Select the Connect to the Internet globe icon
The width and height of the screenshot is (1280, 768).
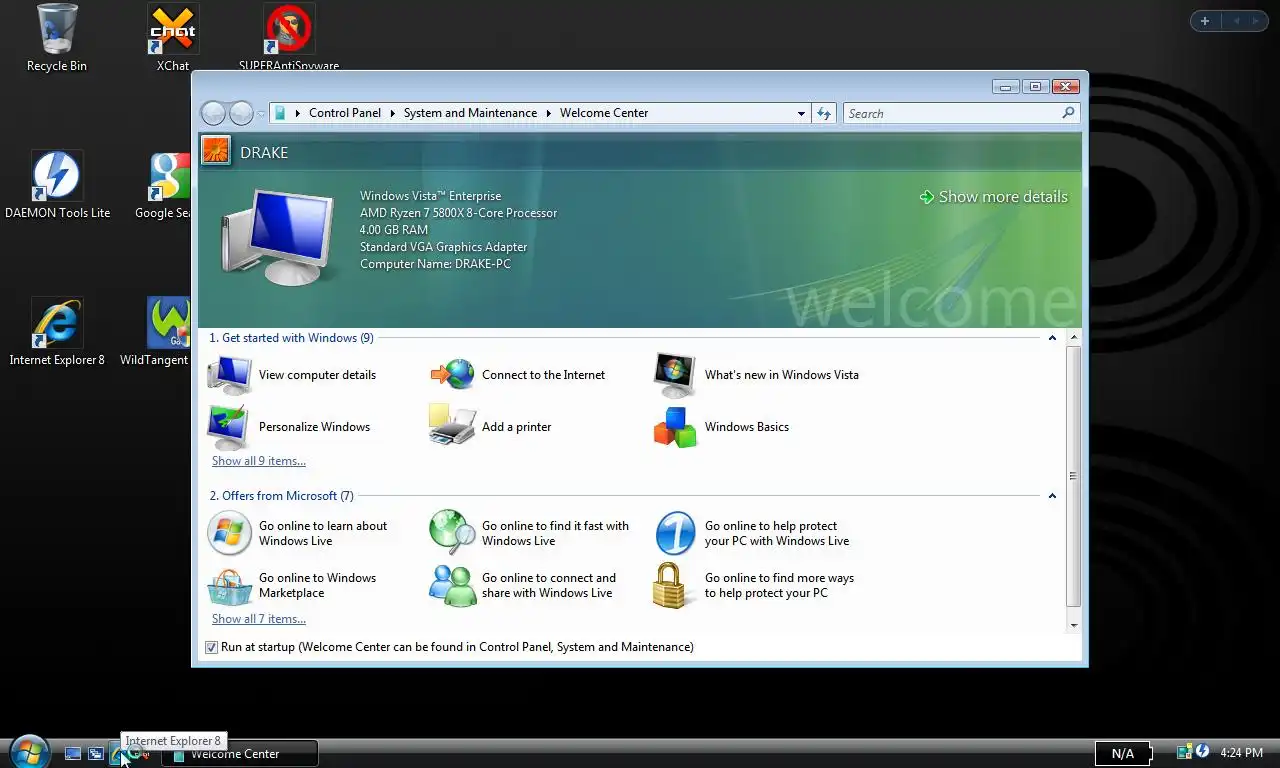point(453,375)
